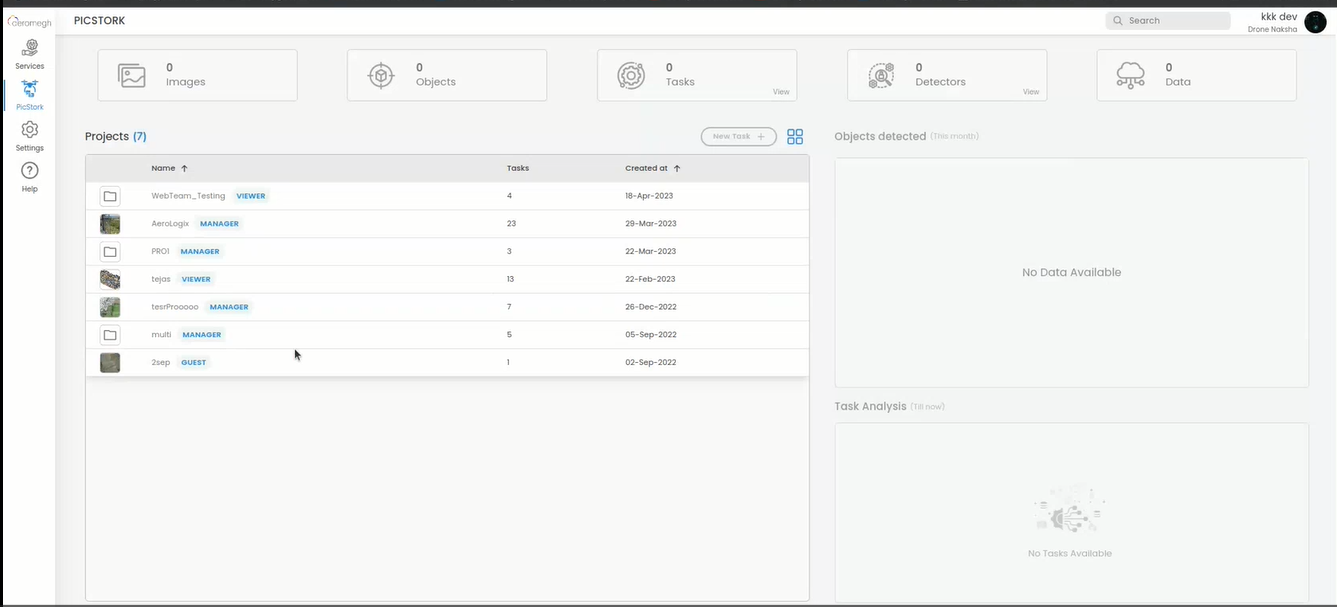Click View link on Tasks card
1337x607 pixels.
point(781,92)
